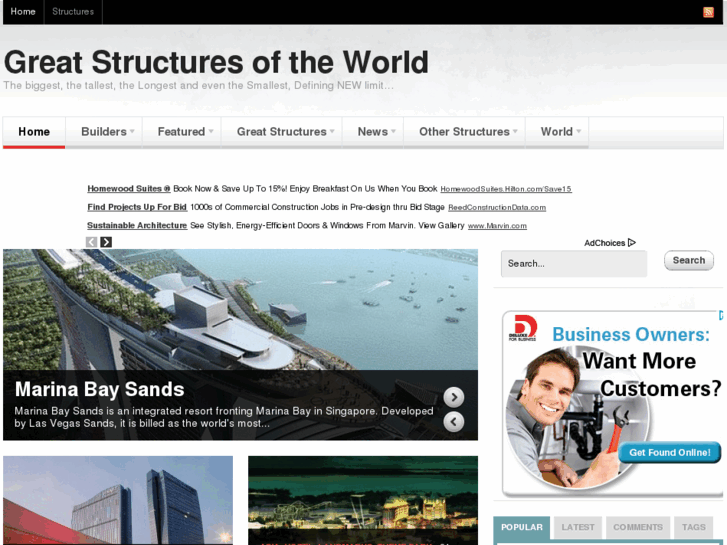Open the Sustainable Architecture ad link
Viewport: 727px width, 545px height.
(x=137, y=225)
